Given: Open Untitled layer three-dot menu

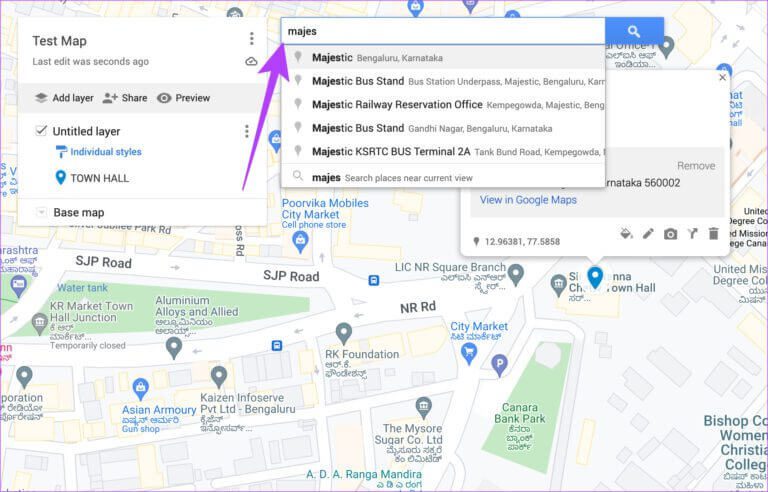Looking at the screenshot, I should tap(246, 131).
